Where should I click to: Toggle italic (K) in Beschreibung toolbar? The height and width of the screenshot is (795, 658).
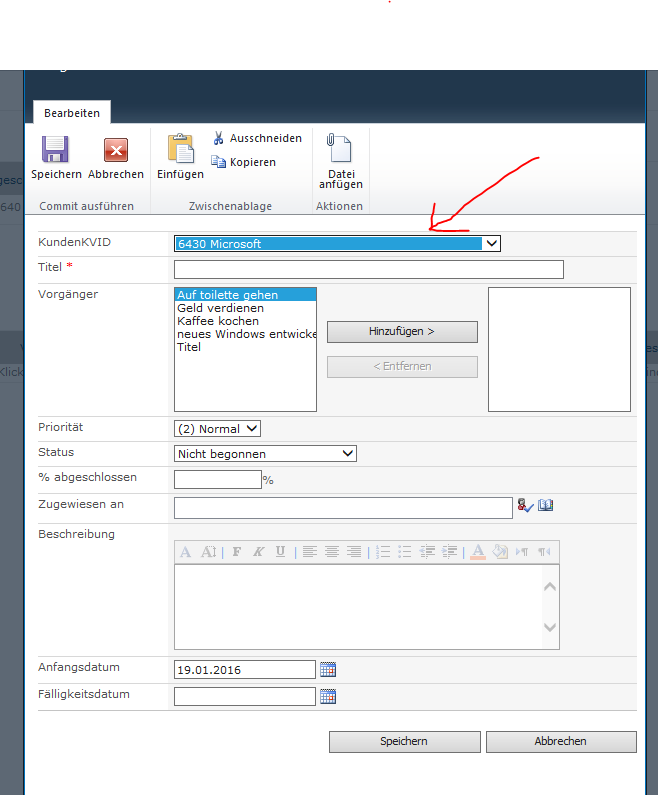click(x=259, y=552)
